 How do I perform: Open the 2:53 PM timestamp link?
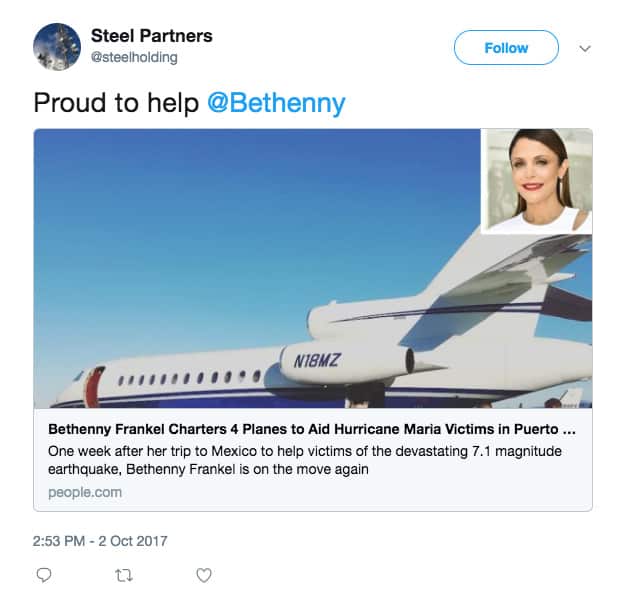tap(100, 541)
